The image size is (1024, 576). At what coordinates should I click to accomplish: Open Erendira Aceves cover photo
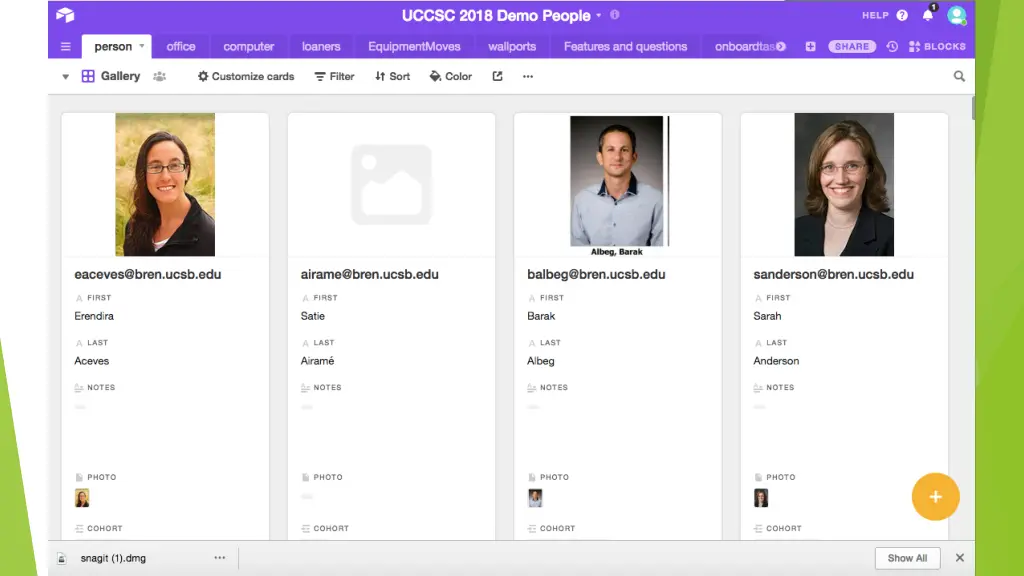click(x=165, y=184)
